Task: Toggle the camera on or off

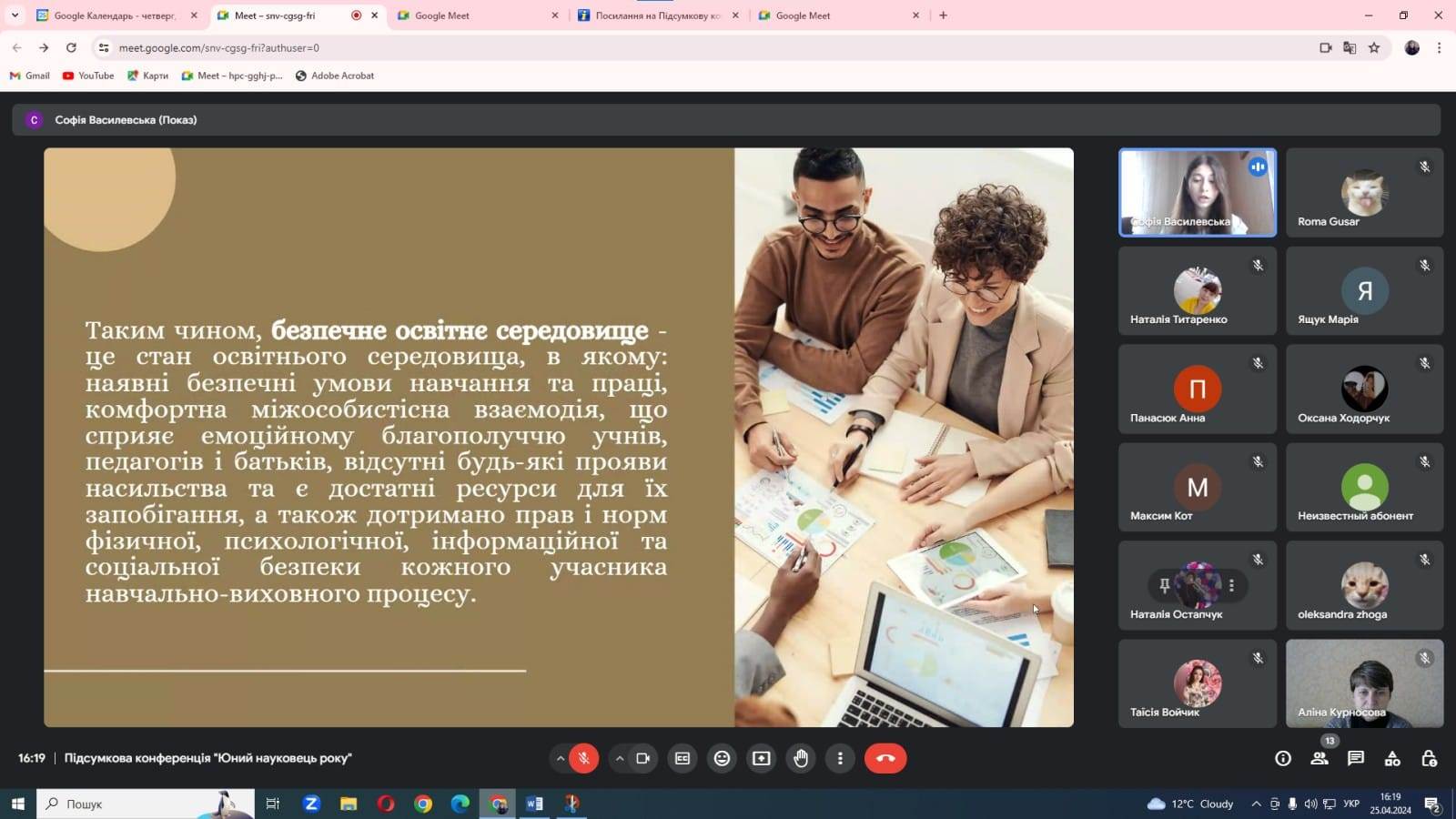Action: 643,758
